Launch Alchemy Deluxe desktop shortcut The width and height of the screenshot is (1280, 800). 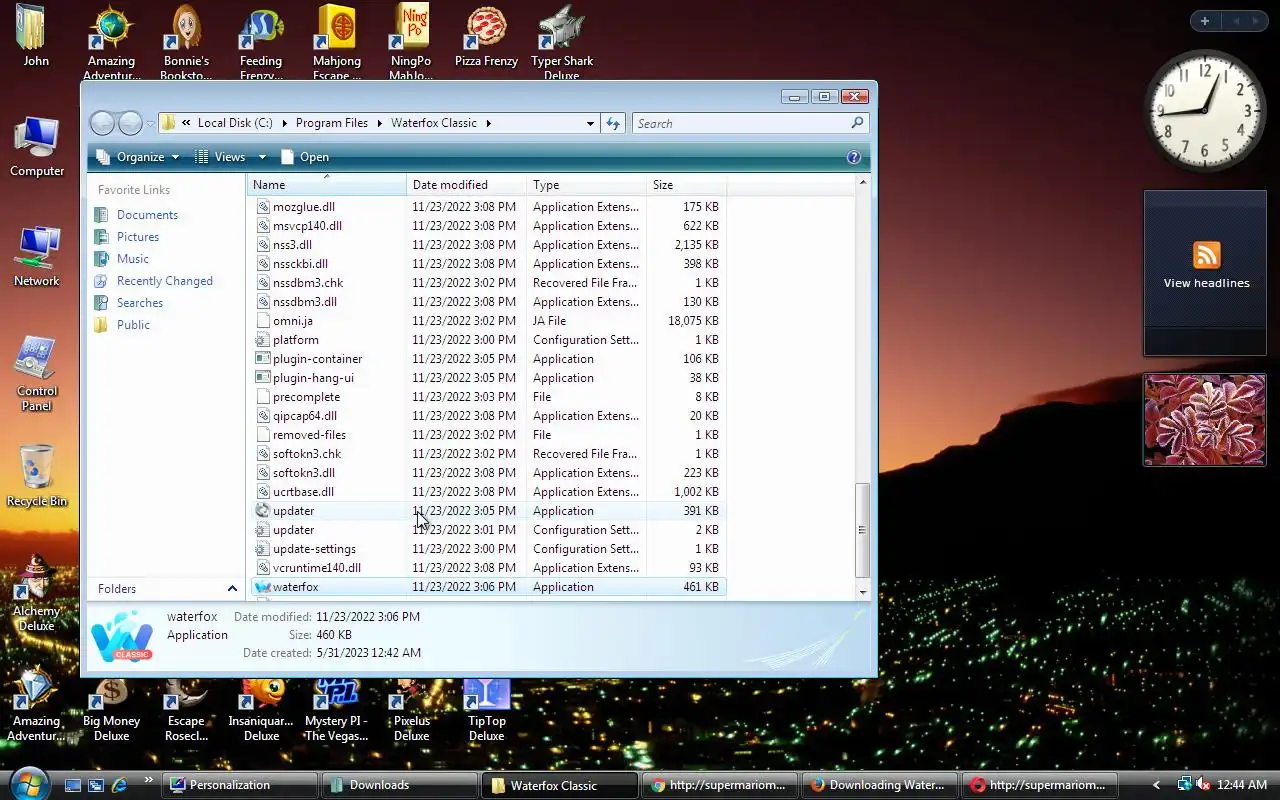[x=37, y=593]
